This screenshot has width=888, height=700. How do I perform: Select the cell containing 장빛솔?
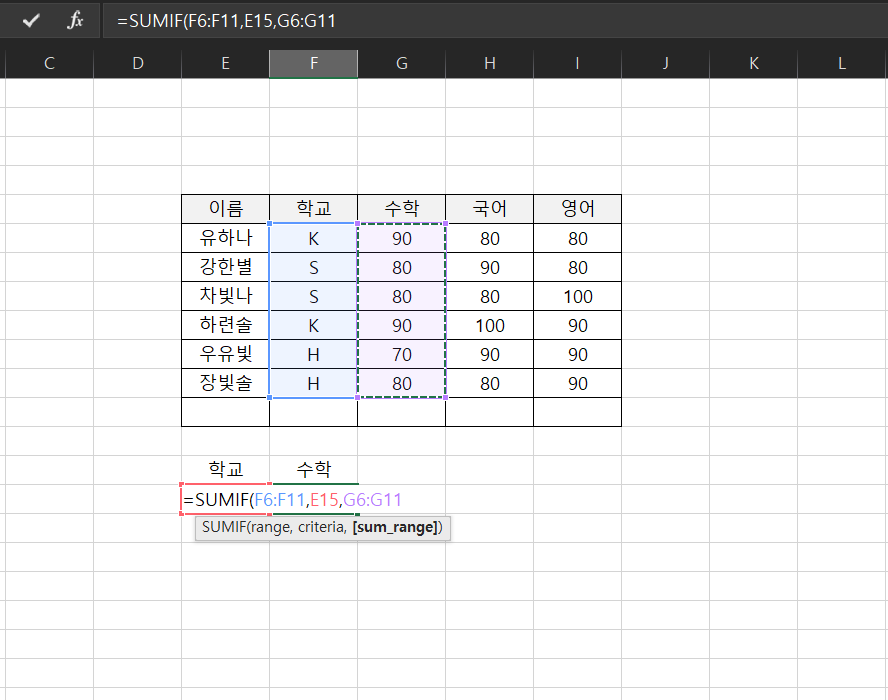(224, 383)
